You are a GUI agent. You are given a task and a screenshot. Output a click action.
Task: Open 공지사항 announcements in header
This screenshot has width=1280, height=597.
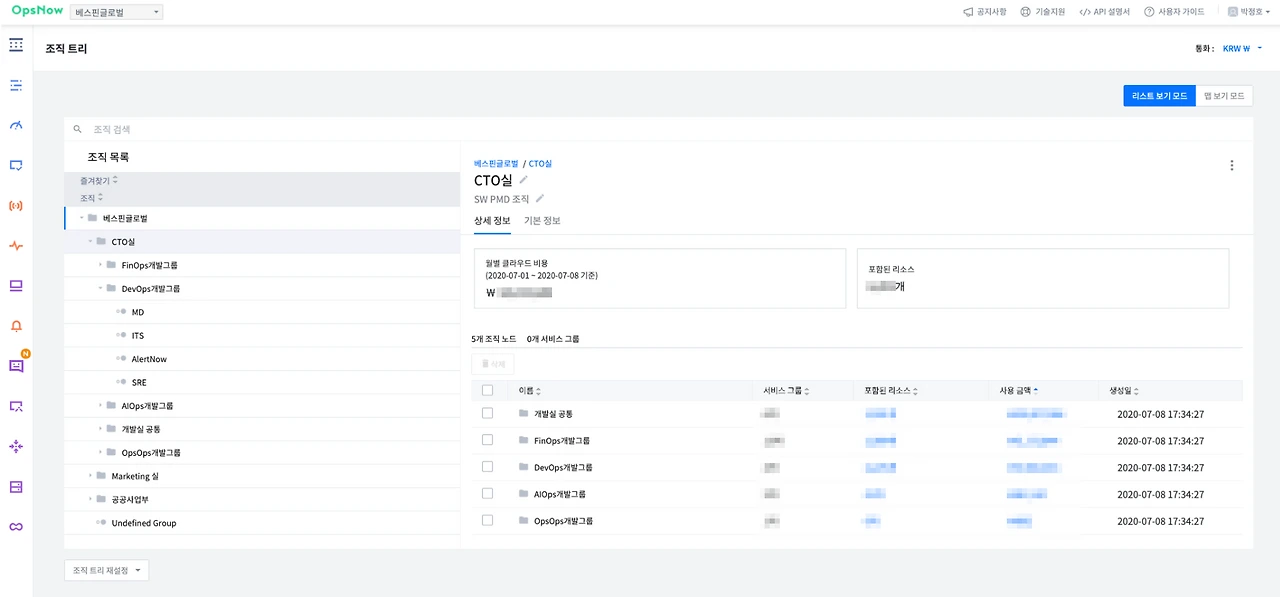985,12
